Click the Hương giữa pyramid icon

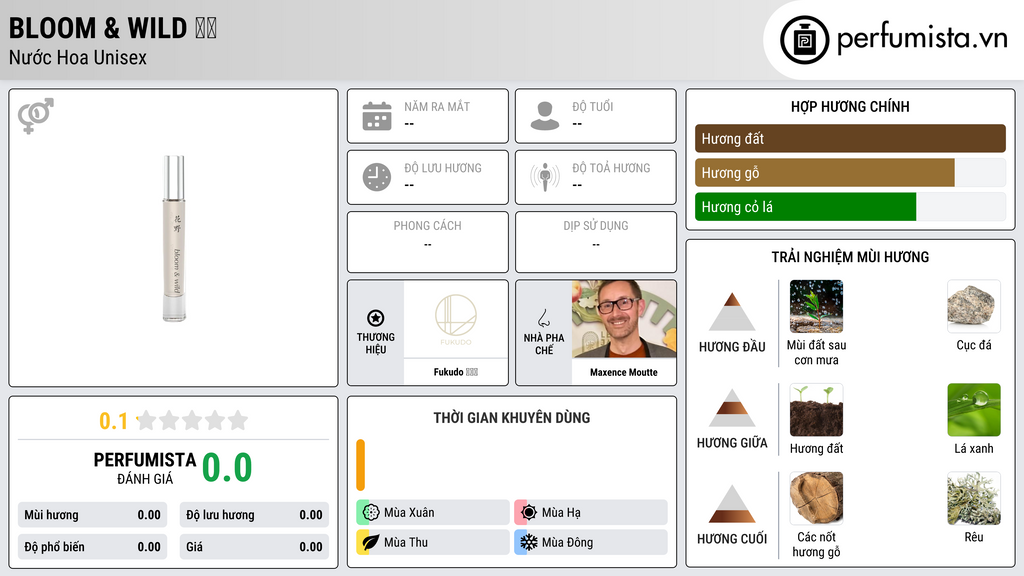732,408
